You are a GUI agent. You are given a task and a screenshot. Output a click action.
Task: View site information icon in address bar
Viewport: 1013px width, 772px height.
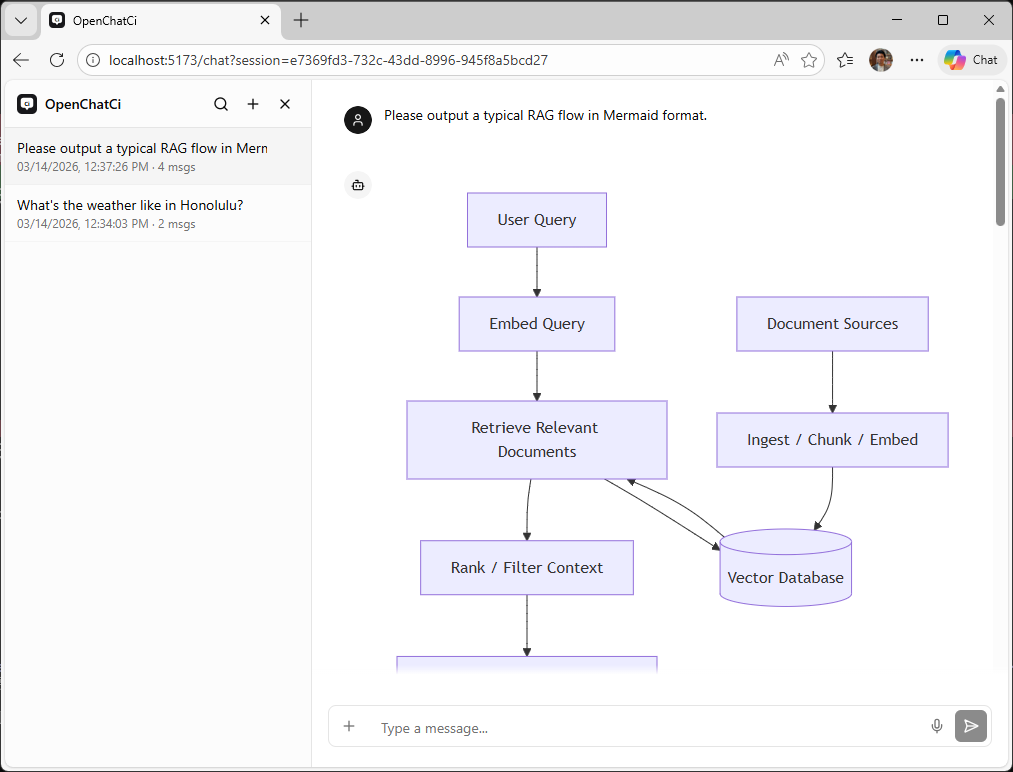93,60
